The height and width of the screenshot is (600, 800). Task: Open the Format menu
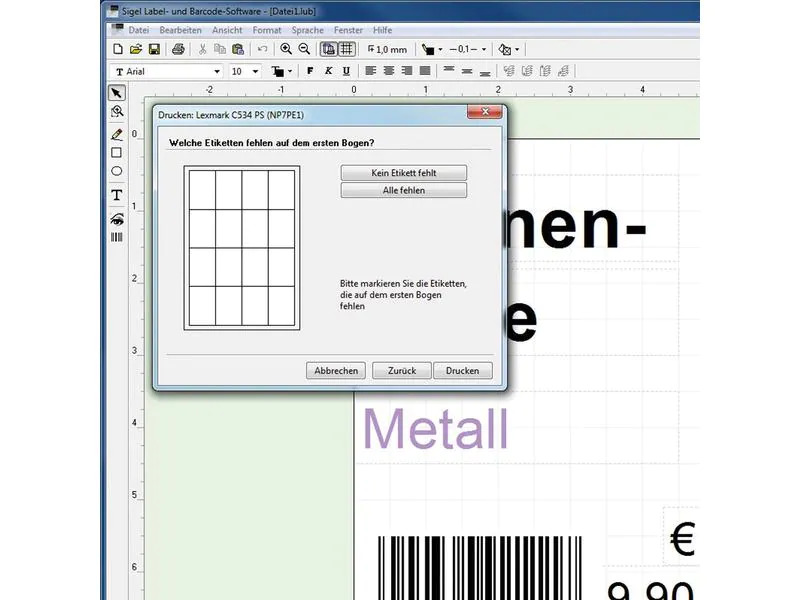click(x=267, y=30)
